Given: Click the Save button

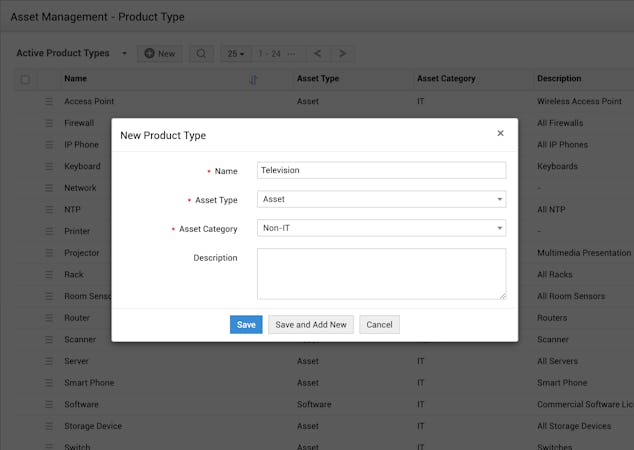Looking at the screenshot, I should coord(246,324).
